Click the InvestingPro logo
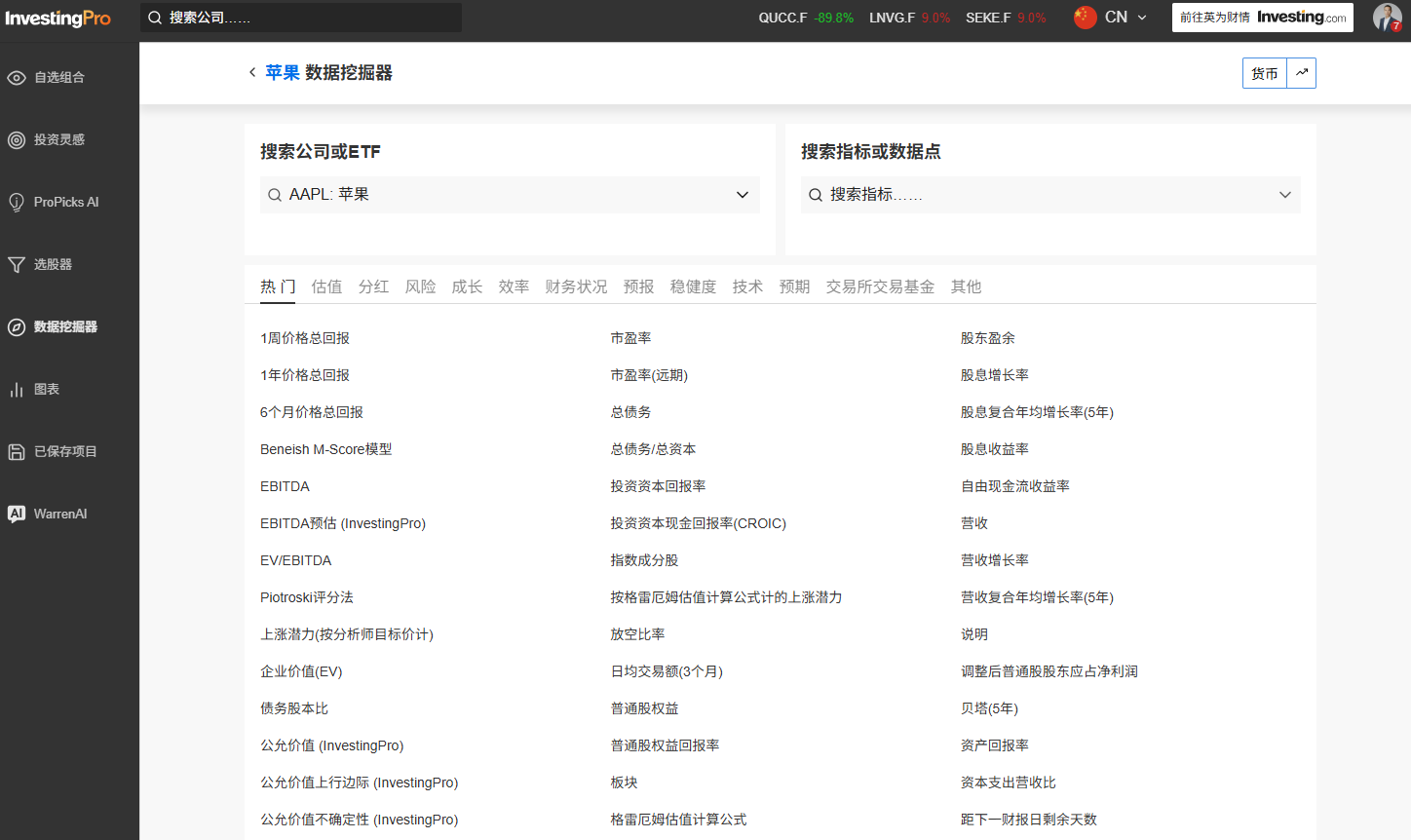 click(x=58, y=19)
